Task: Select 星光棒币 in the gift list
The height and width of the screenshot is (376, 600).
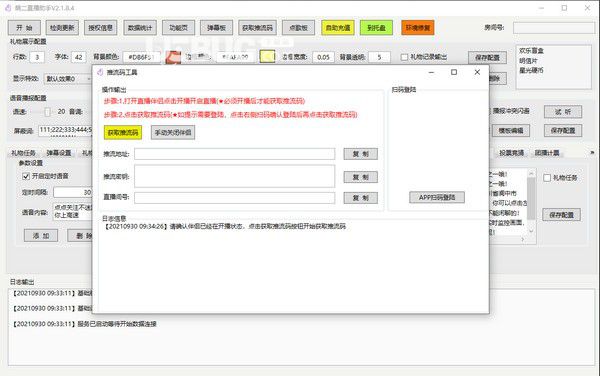Action: click(x=532, y=70)
